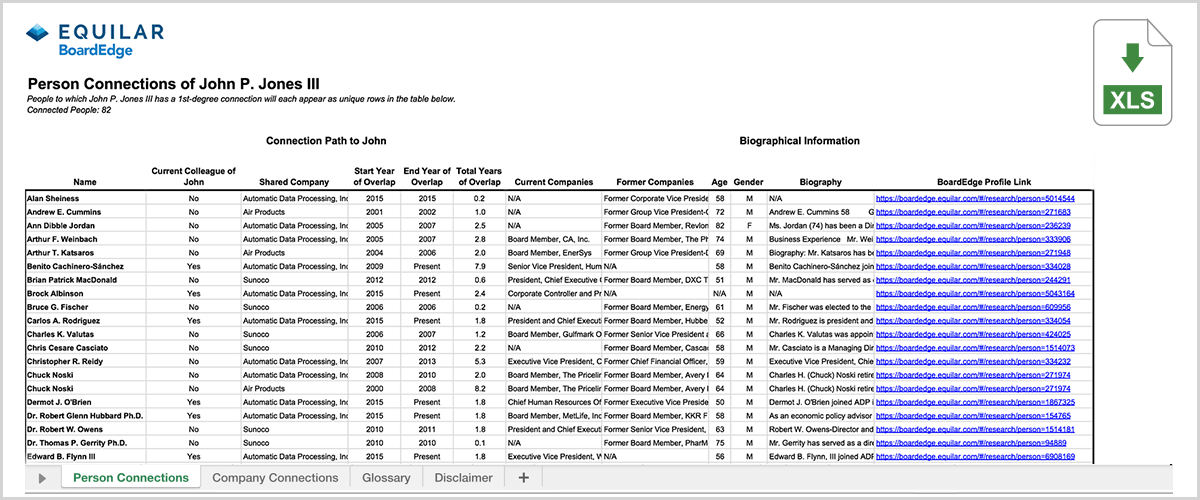Click the Shared Company column header
The height and width of the screenshot is (500, 1200).
click(x=294, y=183)
